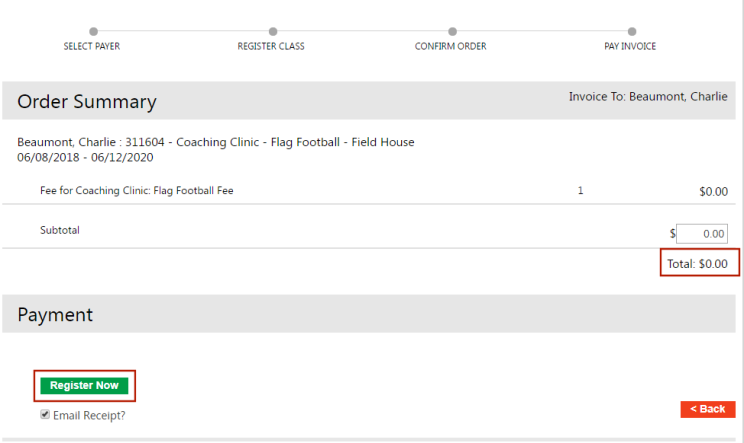Click the Register Class step circle
The image size is (744, 443).
pos(272,31)
